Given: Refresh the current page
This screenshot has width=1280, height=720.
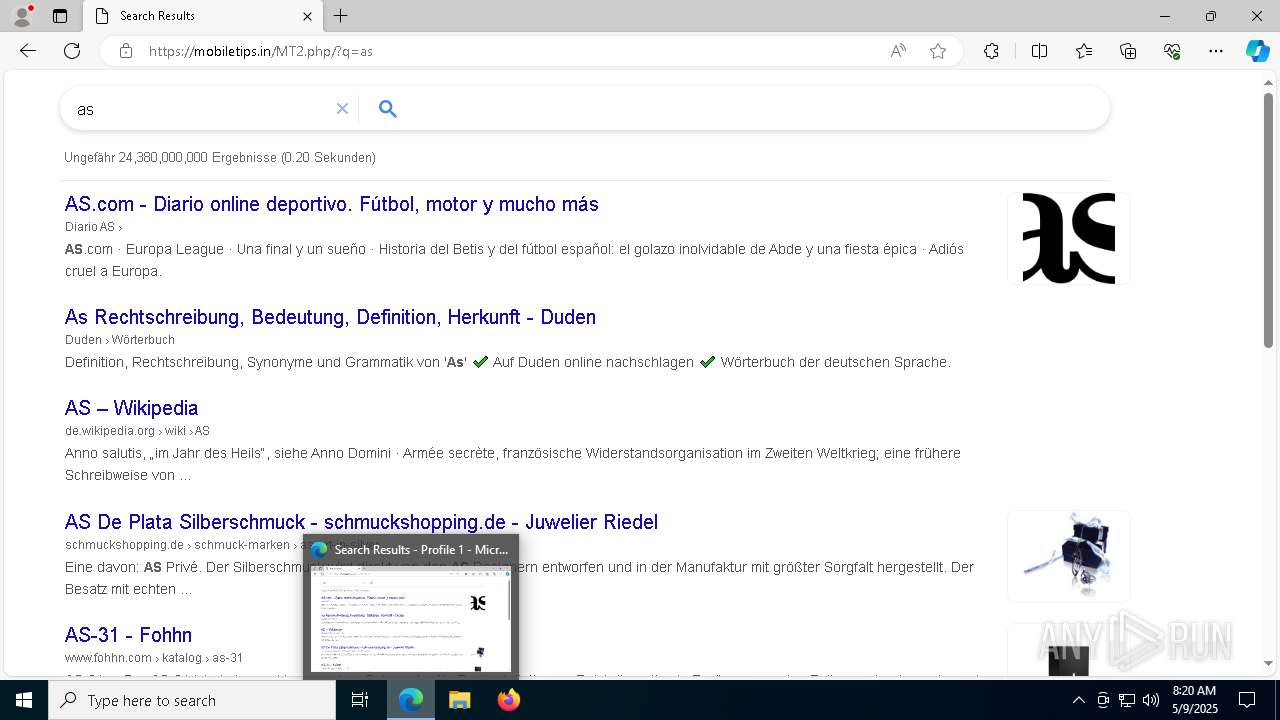Looking at the screenshot, I should pyautogui.click(x=72, y=51).
